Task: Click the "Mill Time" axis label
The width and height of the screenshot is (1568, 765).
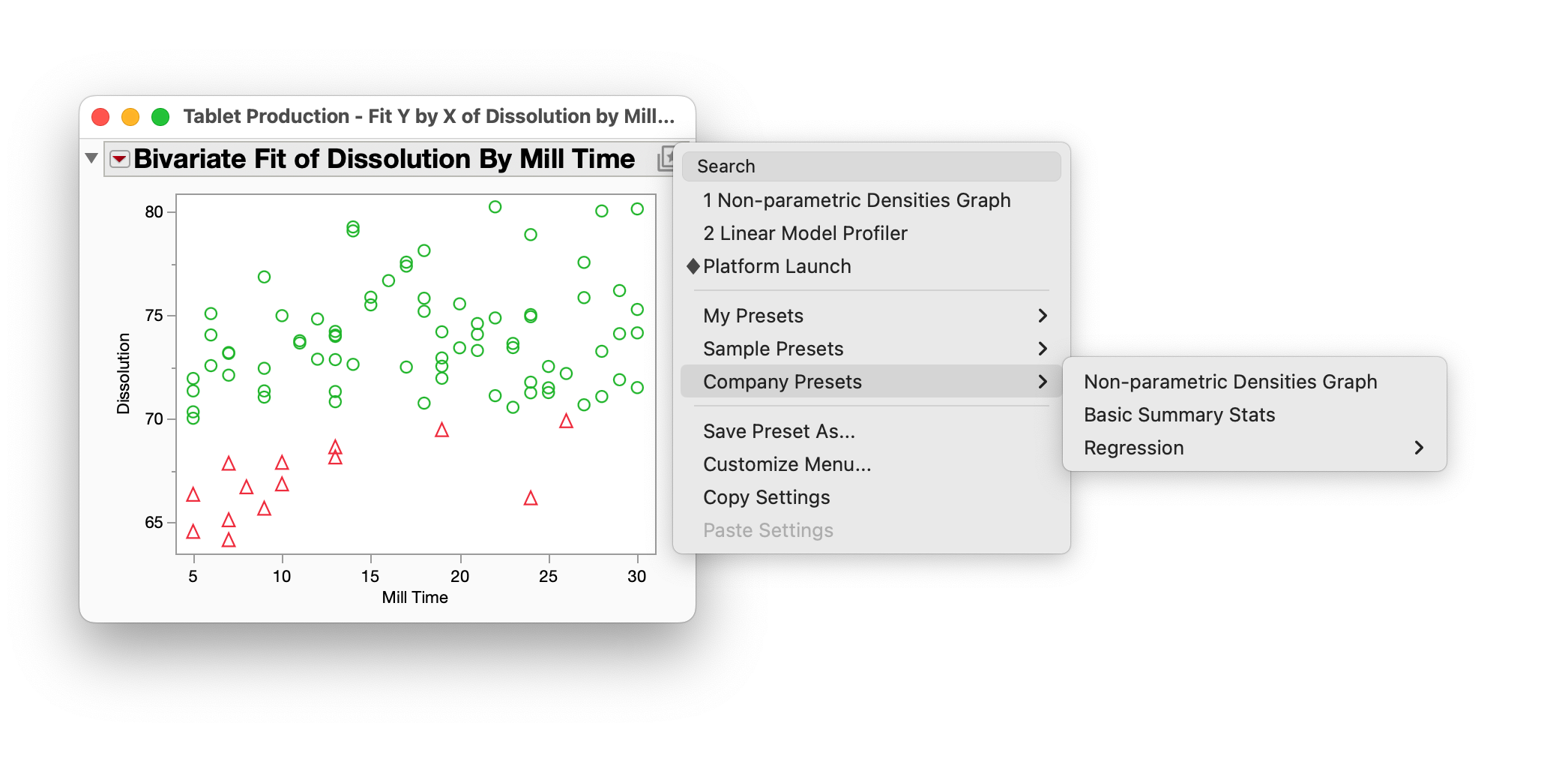Action: click(x=415, y=597)
